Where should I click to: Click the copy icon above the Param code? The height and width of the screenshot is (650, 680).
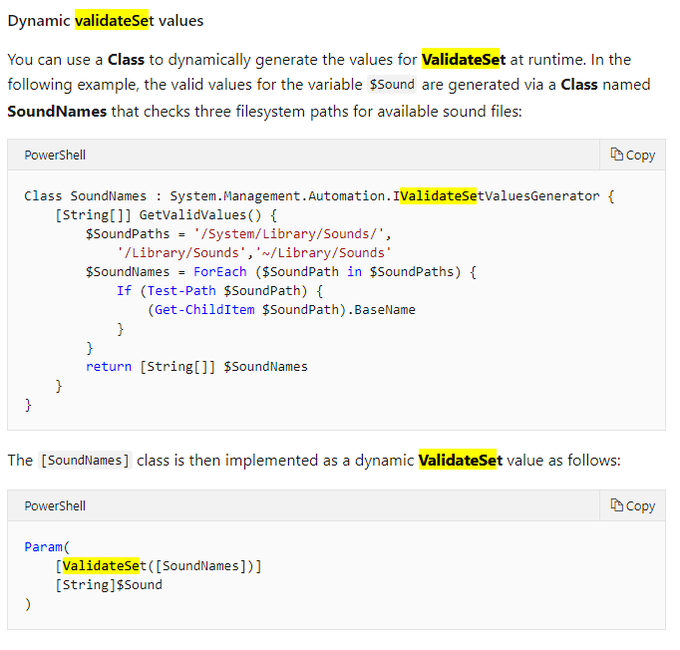(x=617, y=506)
